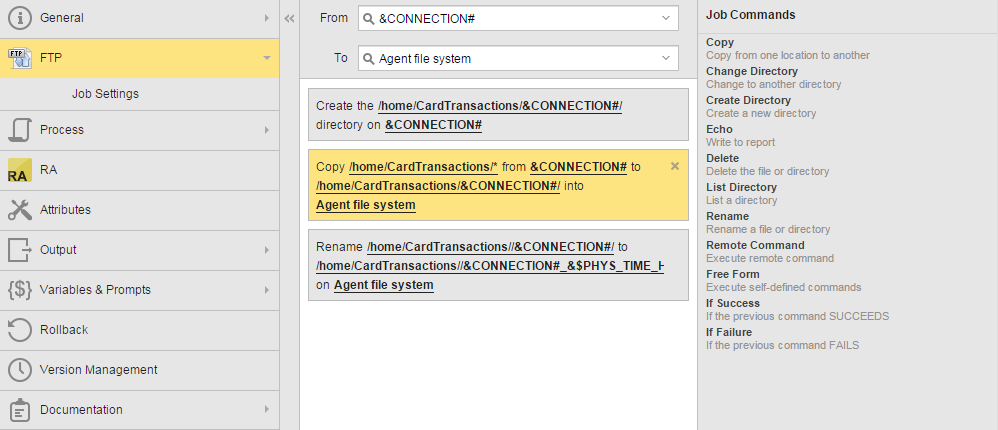
Task: Add the Create Directory job command
Action: [748, 100]
